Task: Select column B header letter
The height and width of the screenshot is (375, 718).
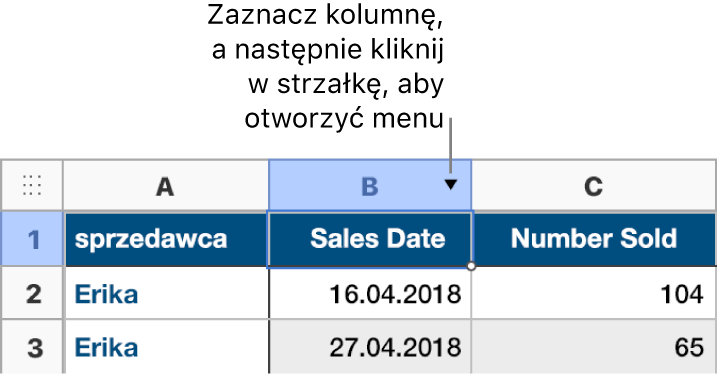Action: 370,186
